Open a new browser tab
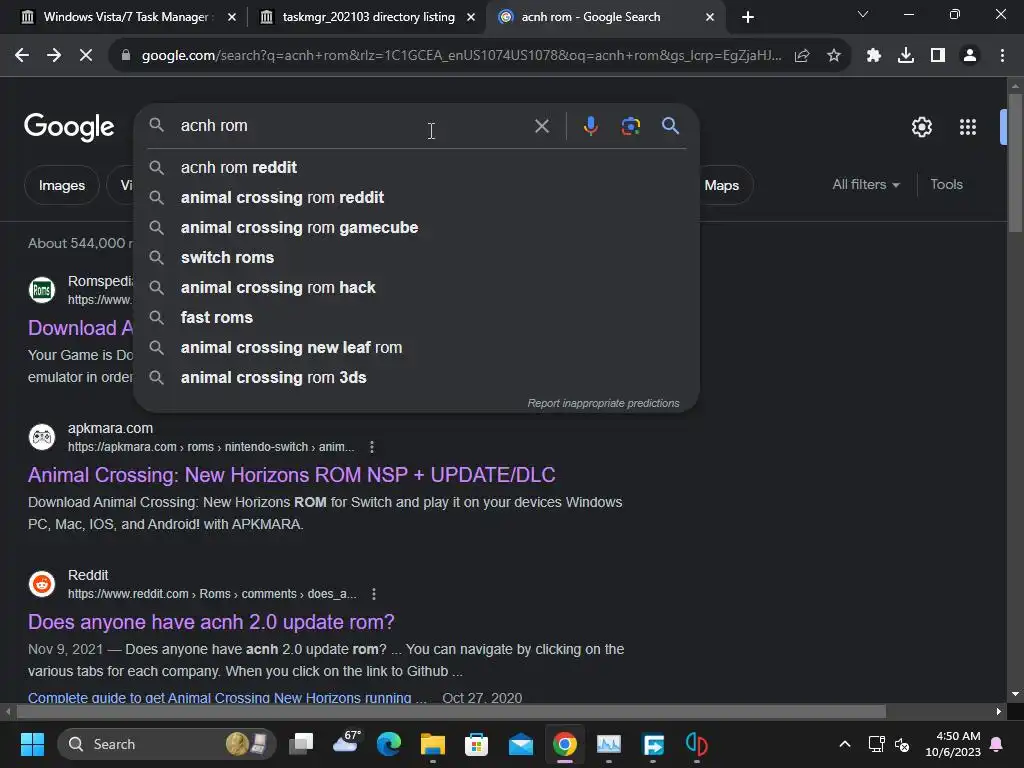The height and width of the screenshot is (768, 1024). pos(748,17)
